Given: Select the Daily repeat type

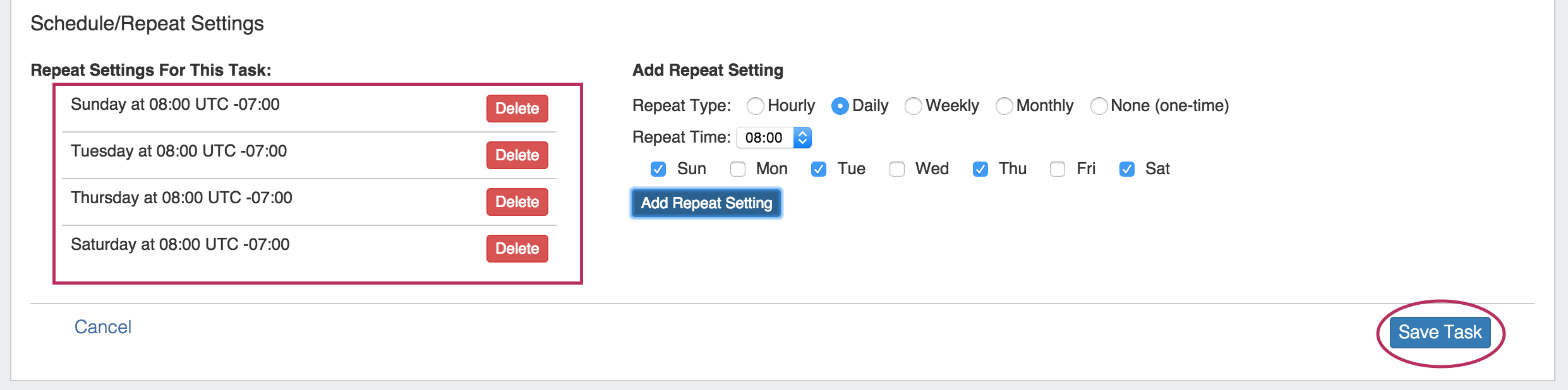Looking at the screenshot, I should pos(840,106).
